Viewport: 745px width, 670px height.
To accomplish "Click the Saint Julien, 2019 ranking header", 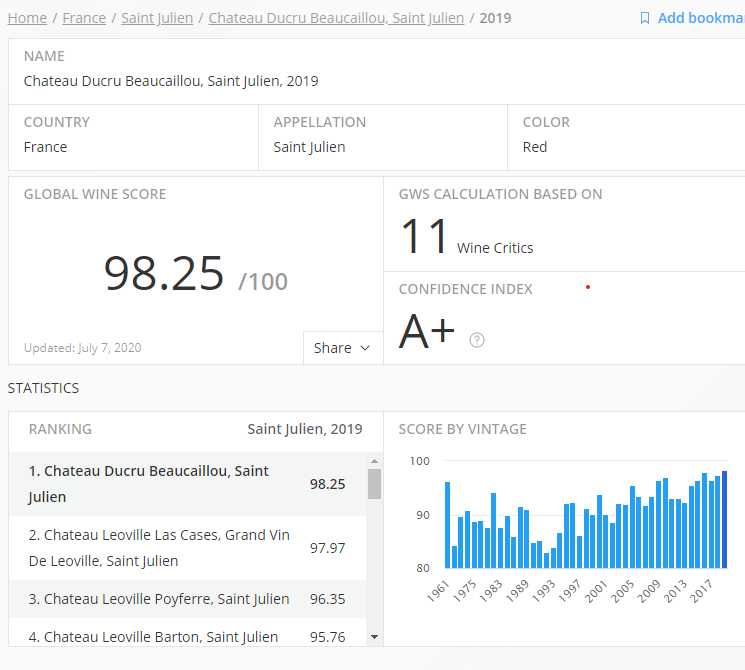I will pos(305,429).
